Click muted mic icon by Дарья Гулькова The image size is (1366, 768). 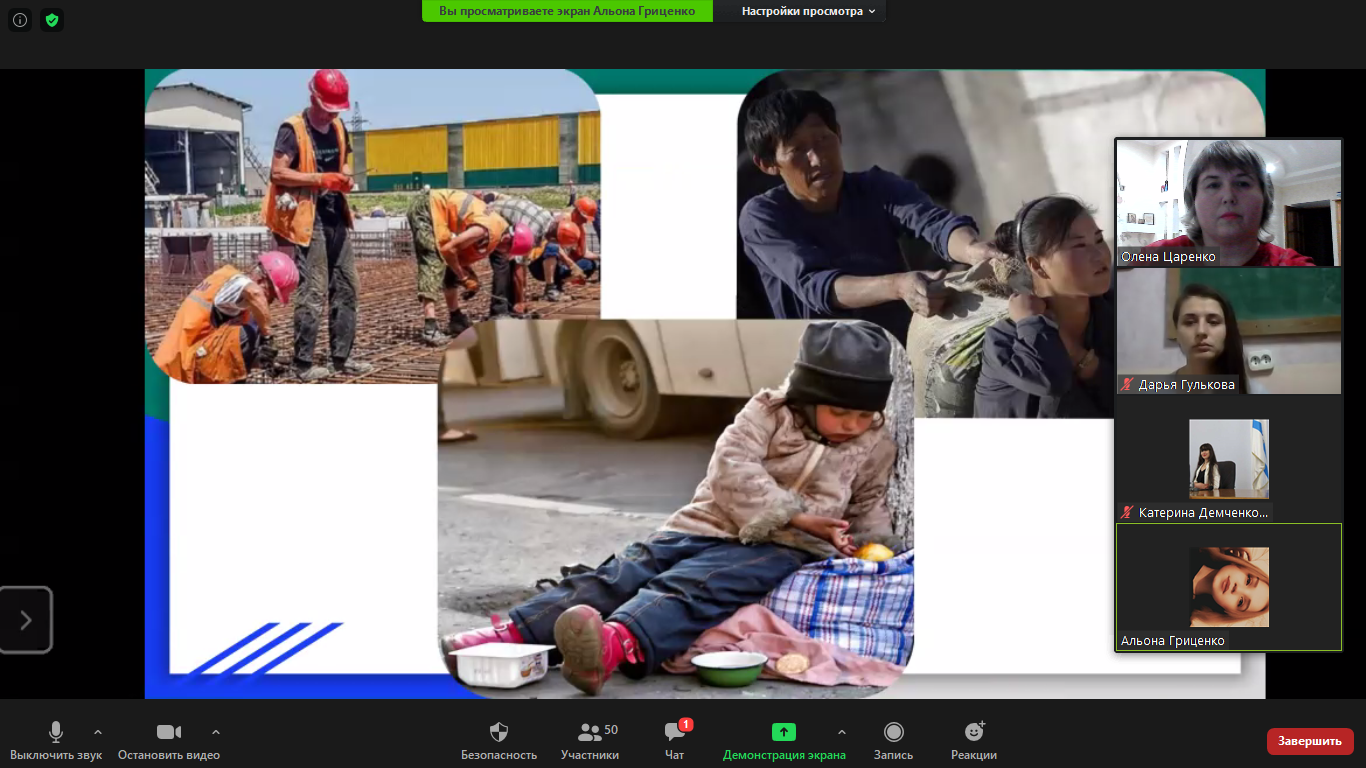coord(1128,385)
